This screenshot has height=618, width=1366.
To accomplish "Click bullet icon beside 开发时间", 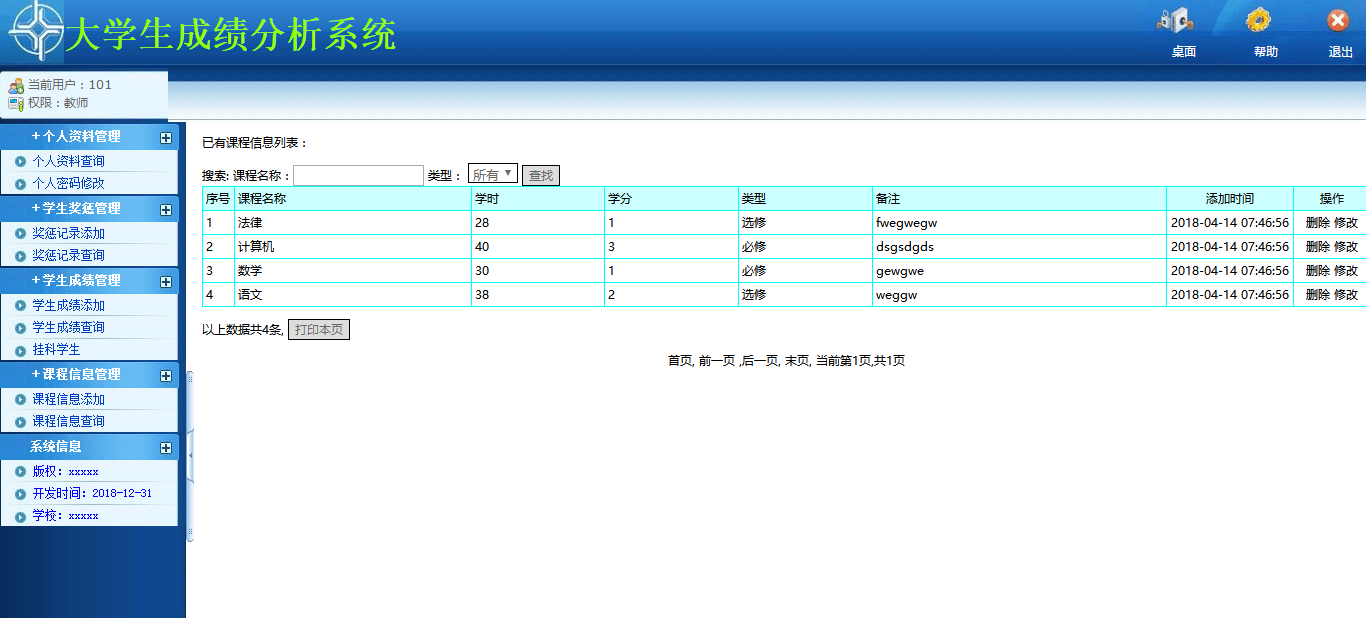I will (20, 493).
